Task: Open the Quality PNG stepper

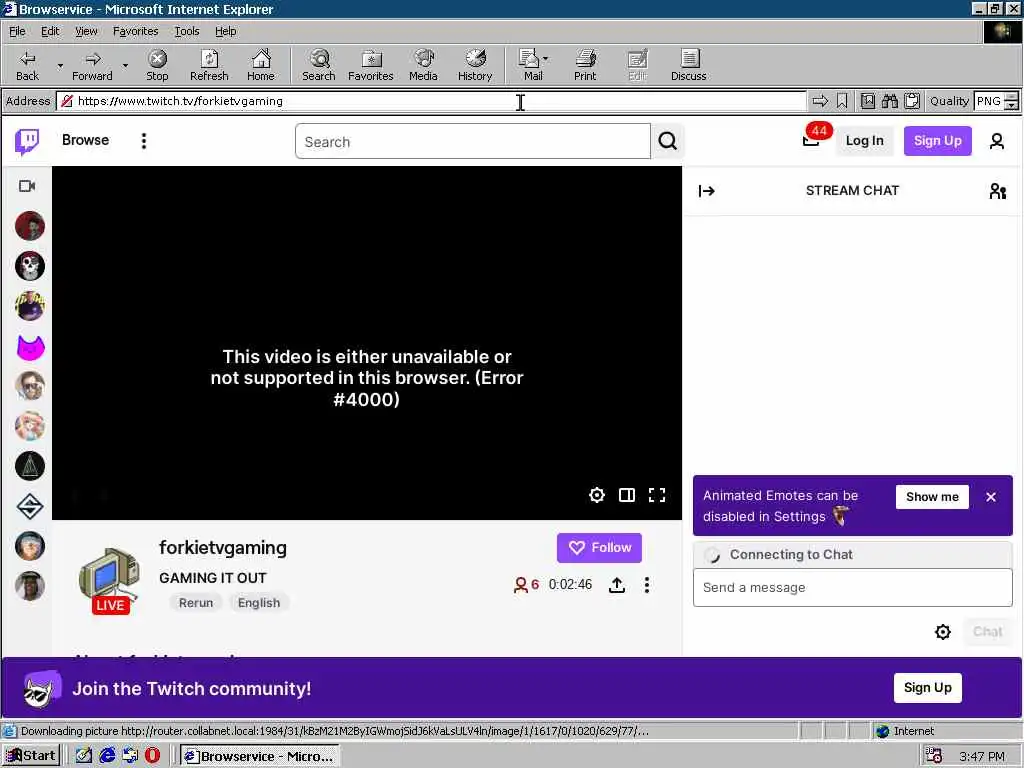Action: click(1011, 101)
